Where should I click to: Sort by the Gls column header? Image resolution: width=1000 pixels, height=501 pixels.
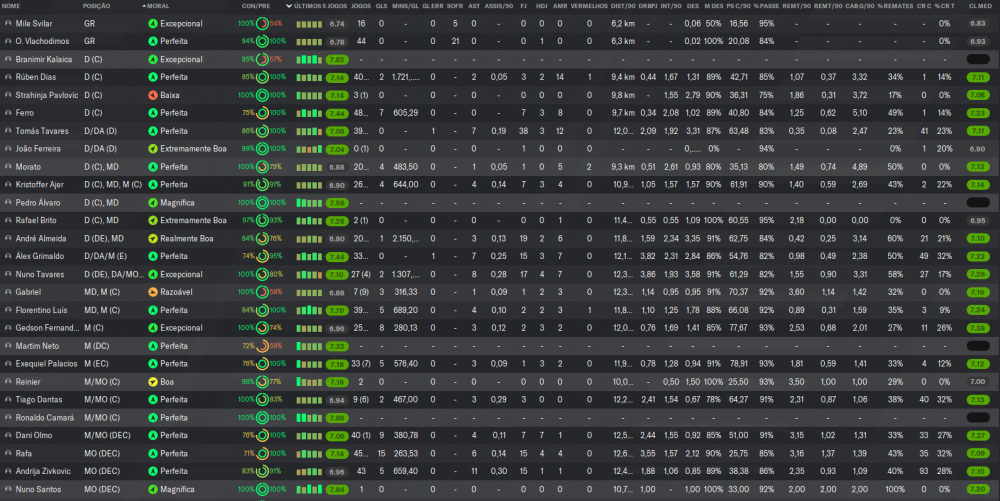(381, 6)
